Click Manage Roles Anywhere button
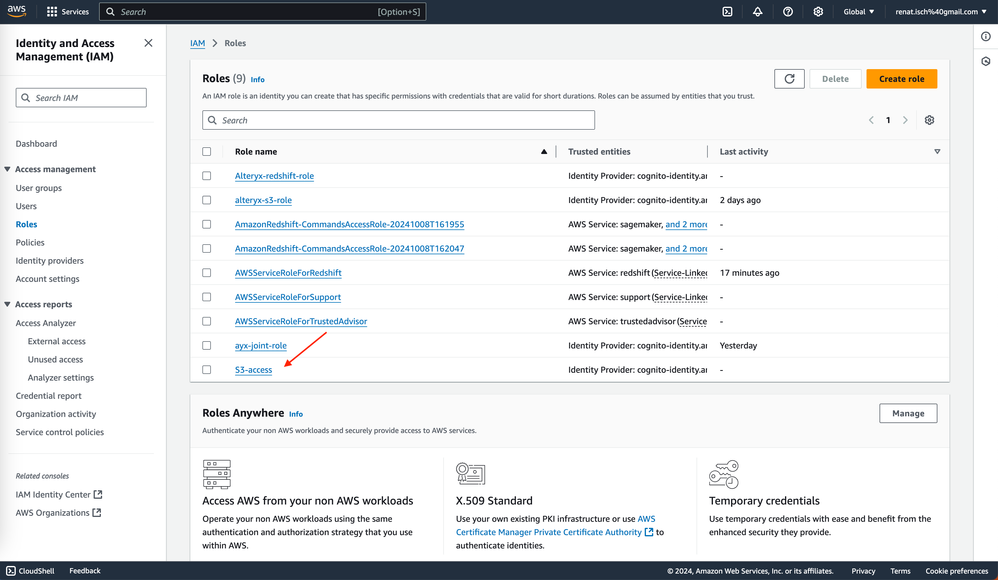This screenshot has width=998, height=580. click(908, 413)
